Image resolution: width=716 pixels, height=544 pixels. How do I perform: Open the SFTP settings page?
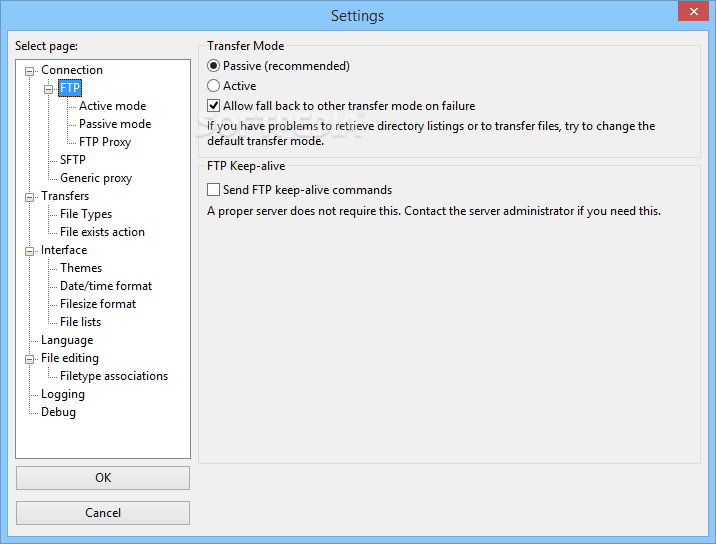pos(73,160)
